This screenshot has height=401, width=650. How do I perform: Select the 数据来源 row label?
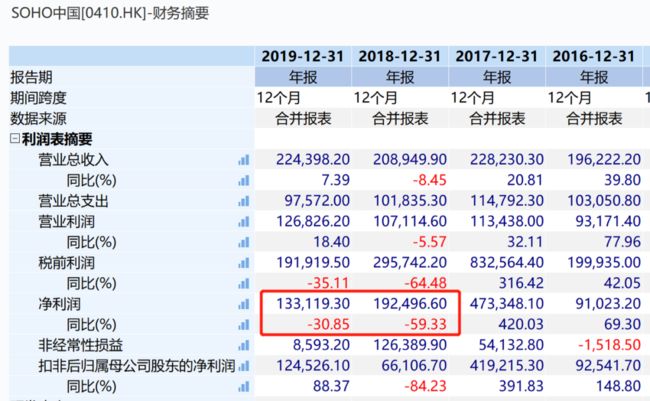(x=38, y=119)
